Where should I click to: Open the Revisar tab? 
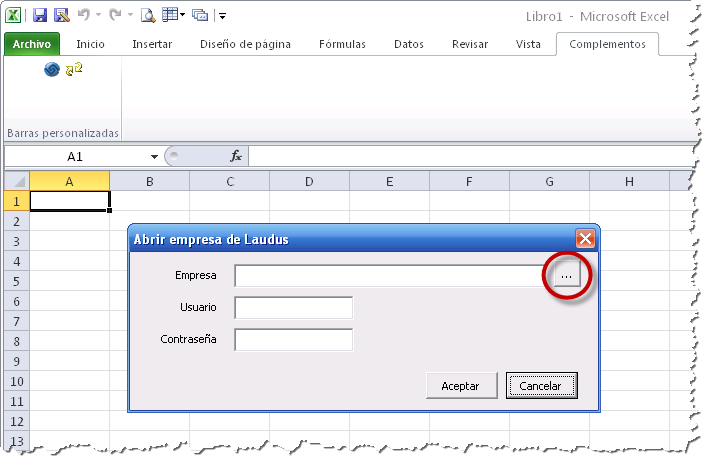click(470, 44)
